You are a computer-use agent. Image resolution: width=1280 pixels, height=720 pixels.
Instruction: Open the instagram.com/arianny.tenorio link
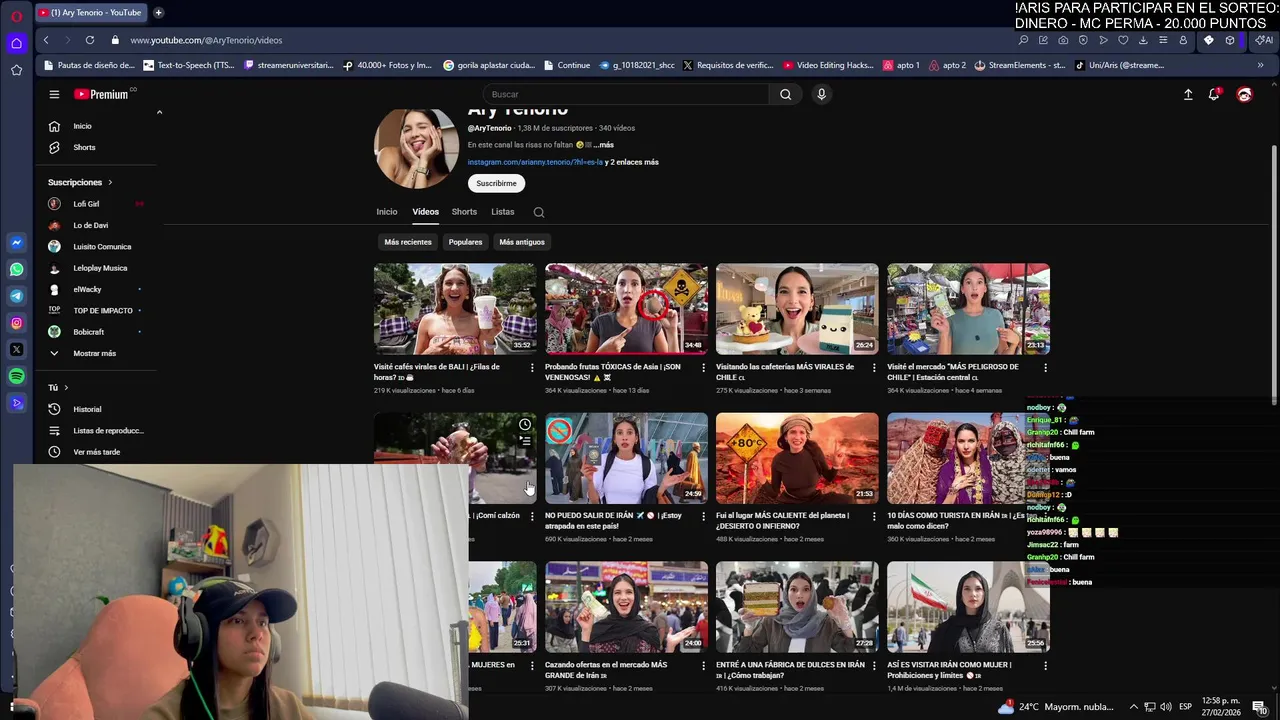[535, 162]
